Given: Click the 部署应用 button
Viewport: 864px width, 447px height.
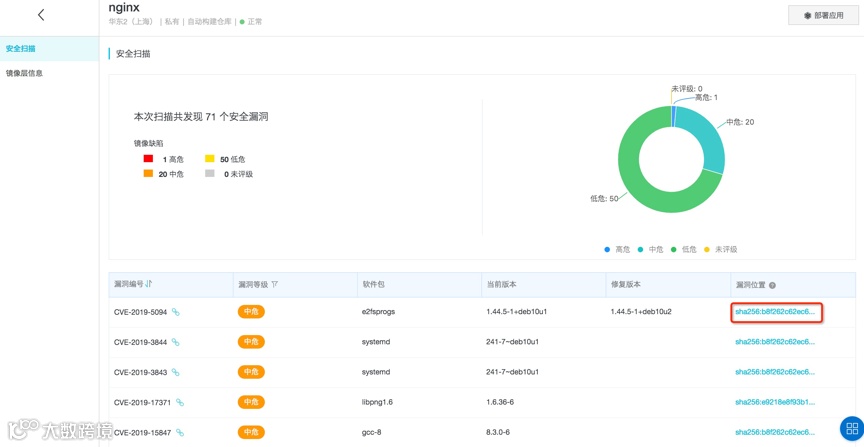Looking at the screenshot, I should click(823, 15).
